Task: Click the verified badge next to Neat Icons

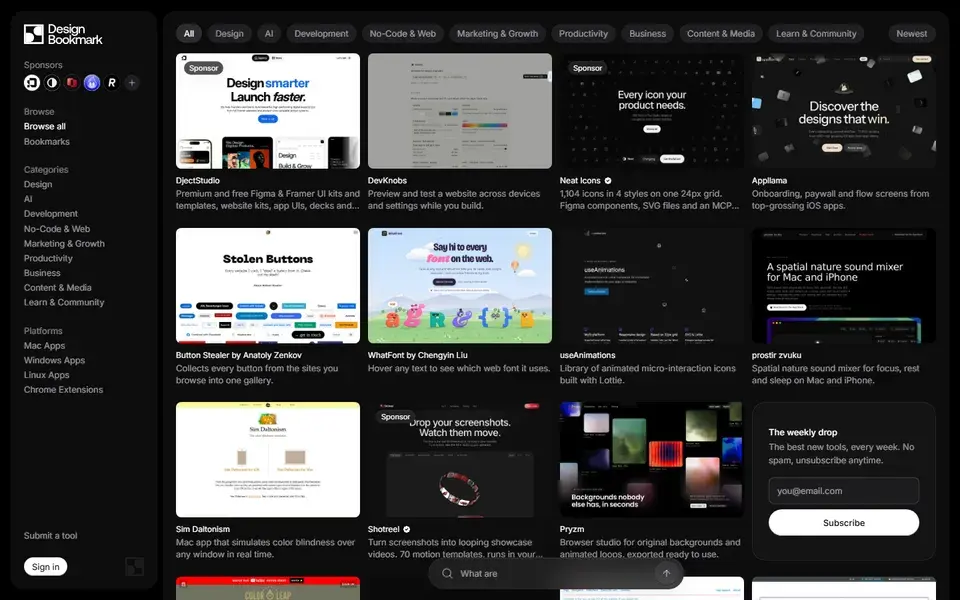Action: tap(608, 181)
